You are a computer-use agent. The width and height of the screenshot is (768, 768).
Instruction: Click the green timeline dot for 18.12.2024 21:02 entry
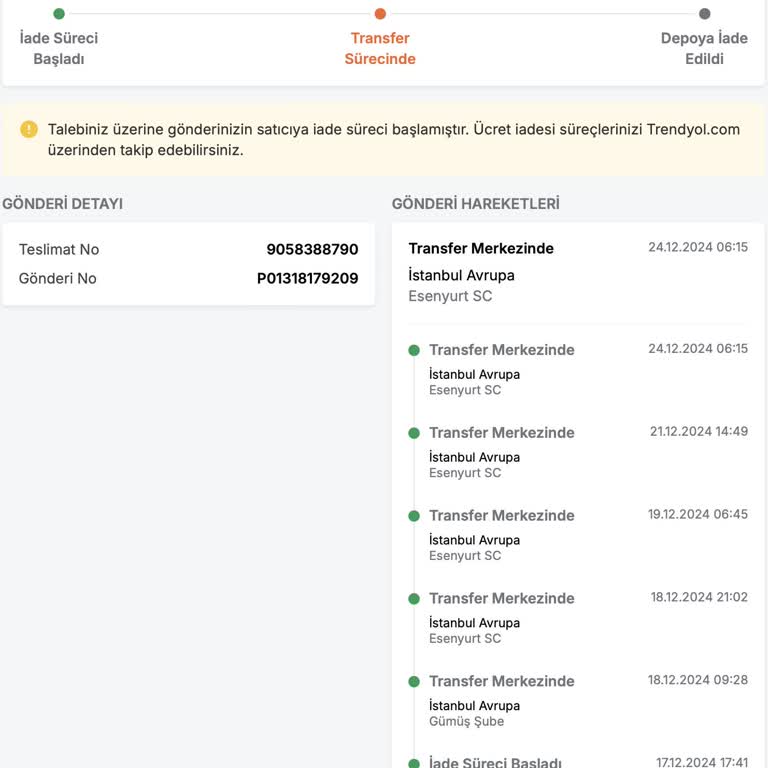[x=414, y=599]
